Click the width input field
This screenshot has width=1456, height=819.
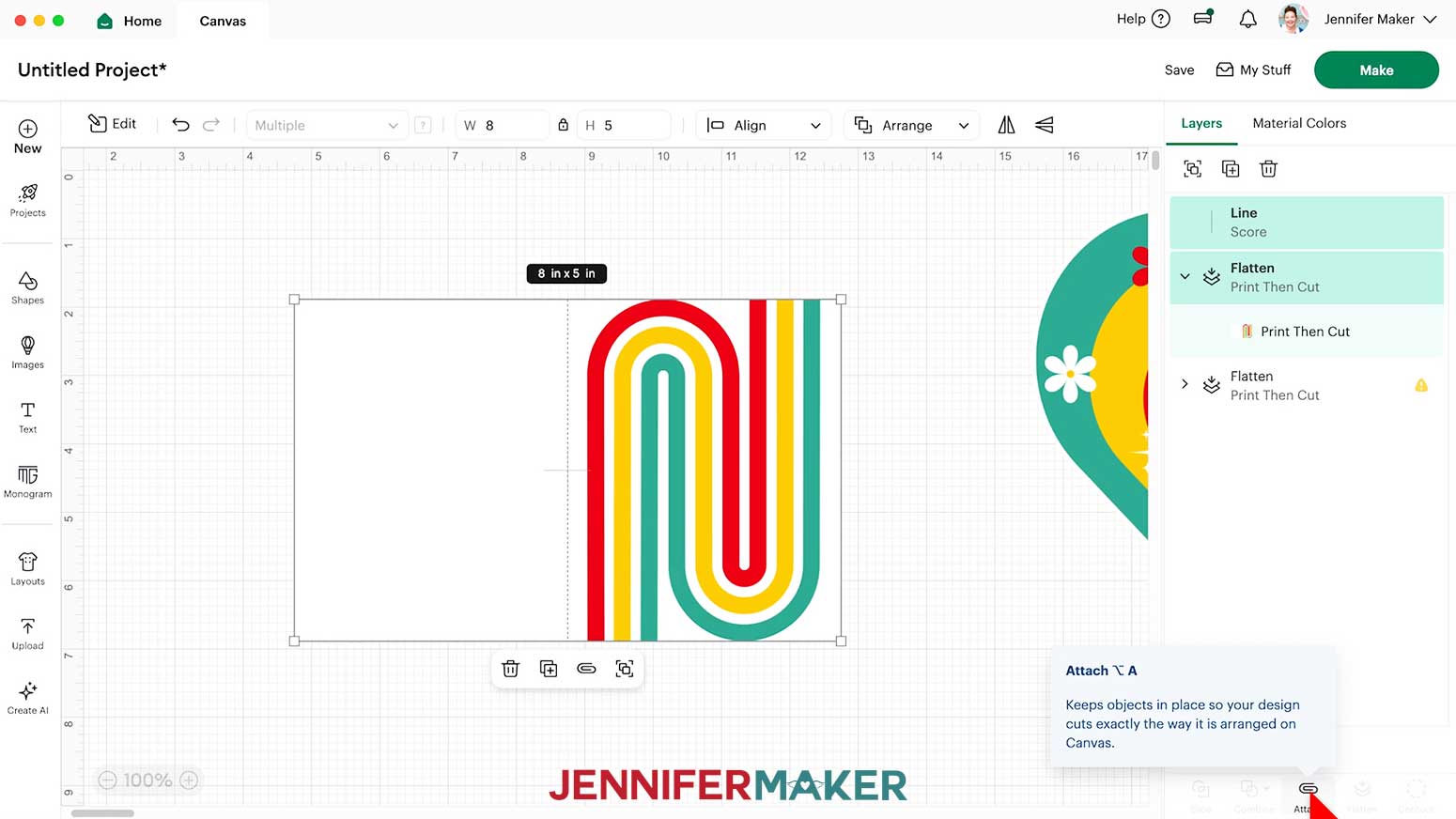tap(503, 125)
